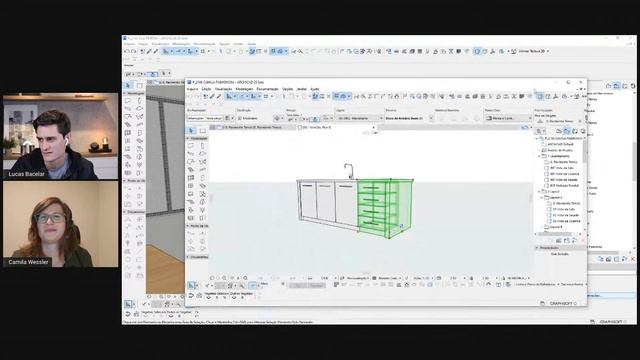Open Edição menu in front window
This screenshot has height=360, width=640.
pyautogui.click(x=206, y=89)
